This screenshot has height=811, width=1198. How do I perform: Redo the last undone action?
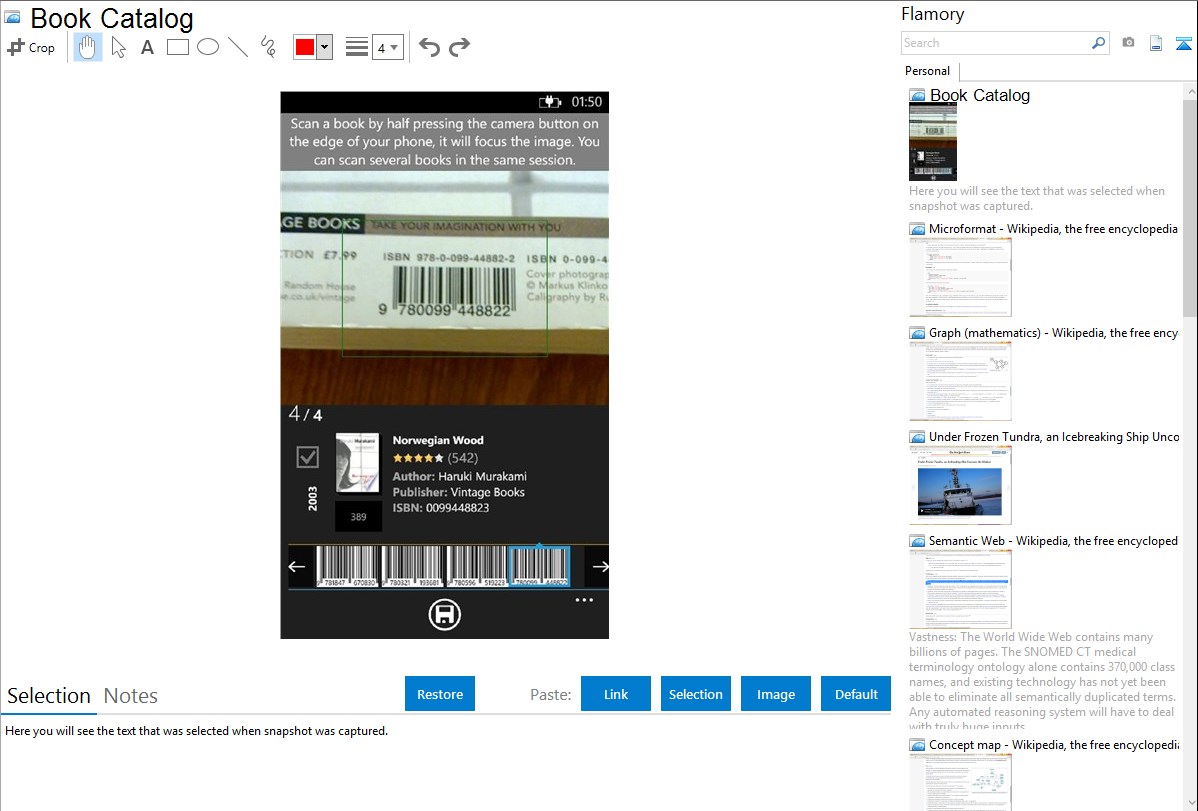(x=459, y=47)
